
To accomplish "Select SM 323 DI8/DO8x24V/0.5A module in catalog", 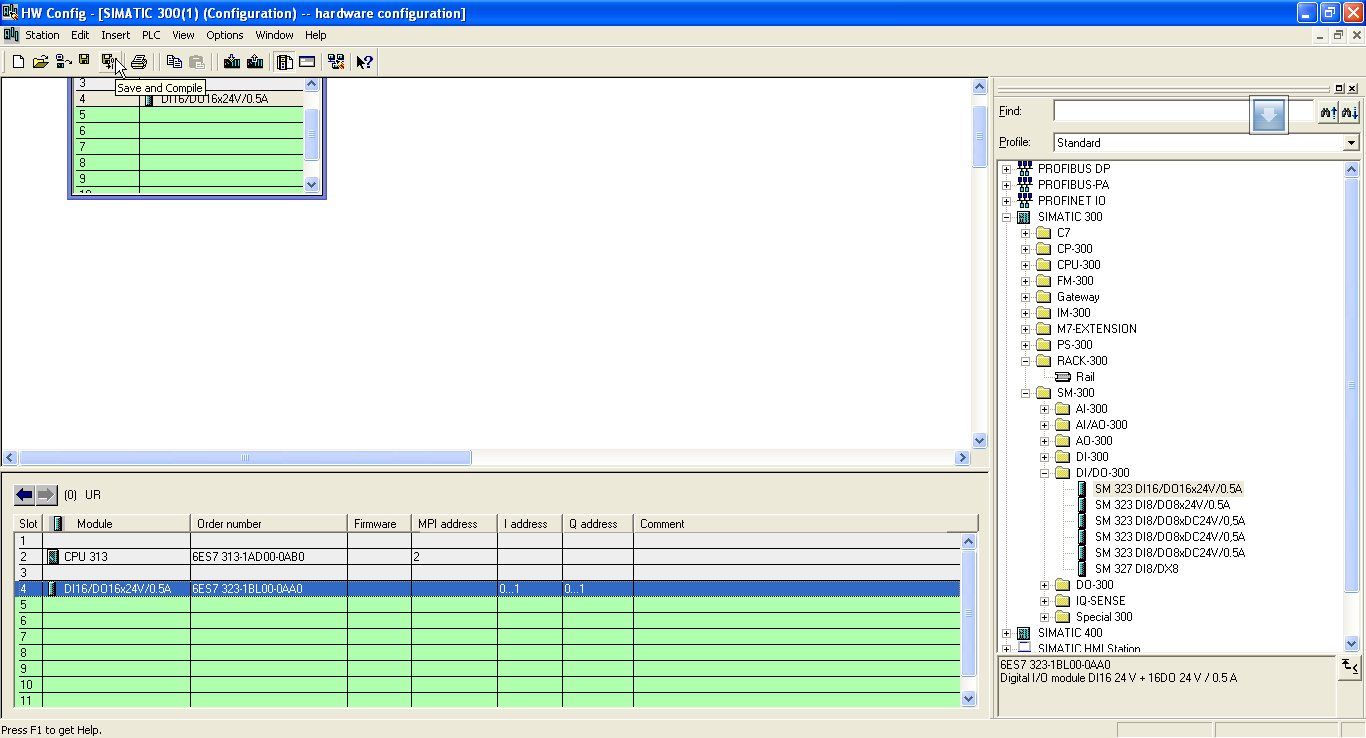I will [1162, 505].
